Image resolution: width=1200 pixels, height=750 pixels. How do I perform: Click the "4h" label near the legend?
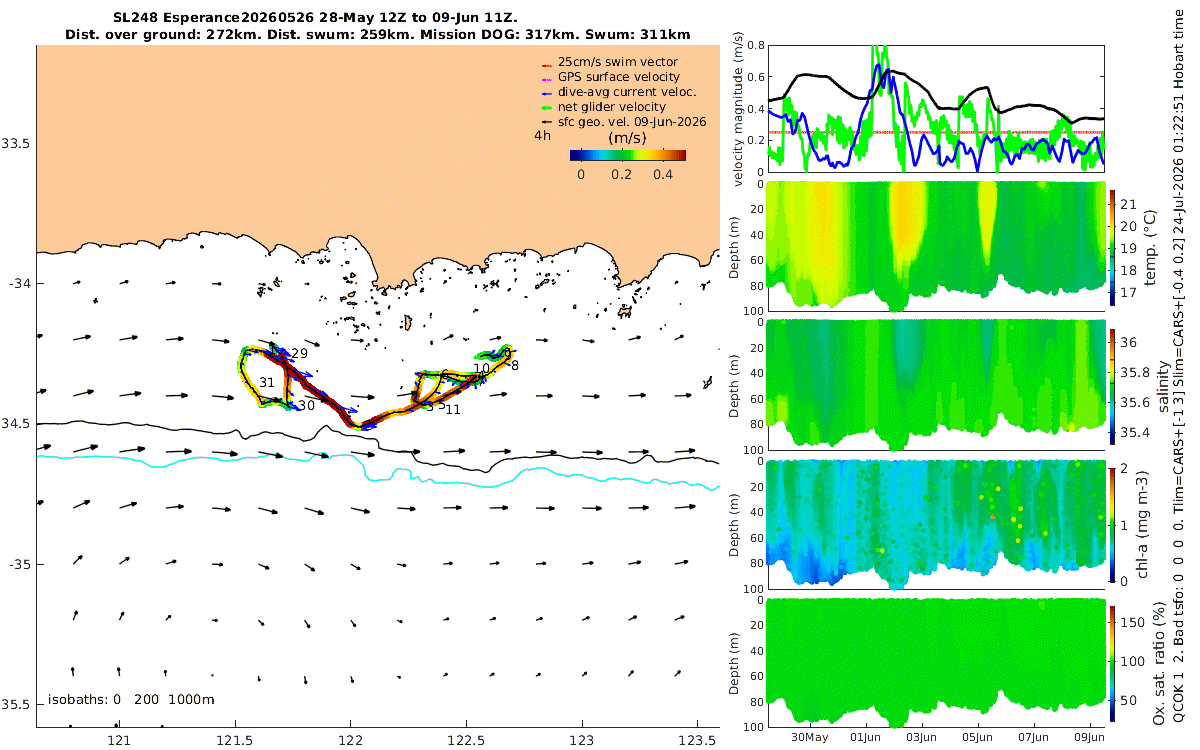tap(543, 135)
